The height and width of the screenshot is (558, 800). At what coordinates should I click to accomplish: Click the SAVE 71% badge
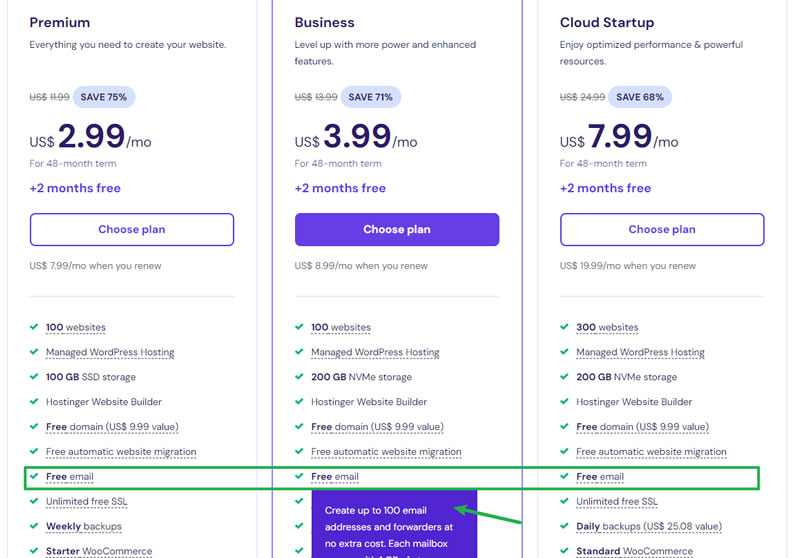coord(370,97)
